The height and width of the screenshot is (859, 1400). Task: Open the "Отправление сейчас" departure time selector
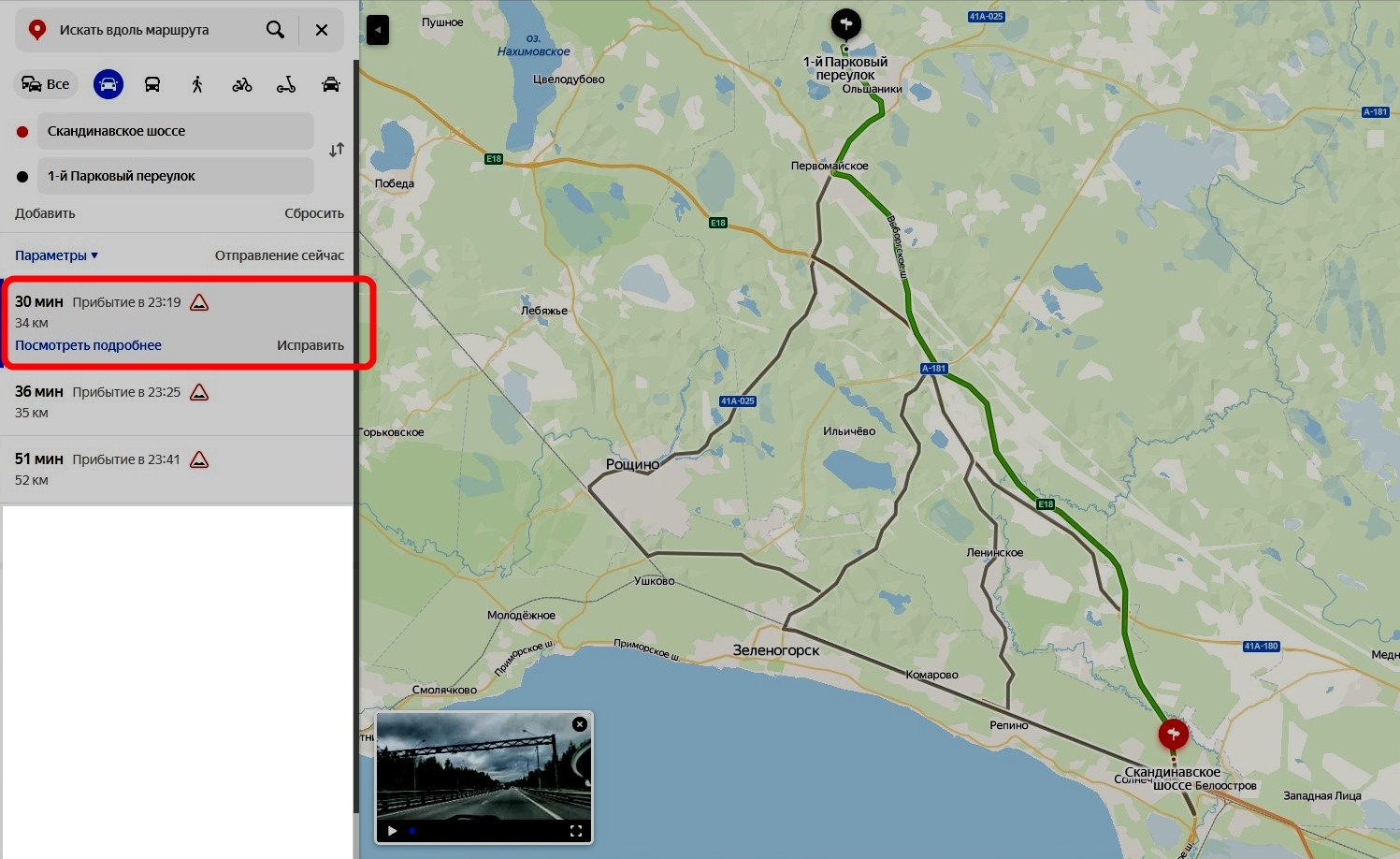pos(280,255)
